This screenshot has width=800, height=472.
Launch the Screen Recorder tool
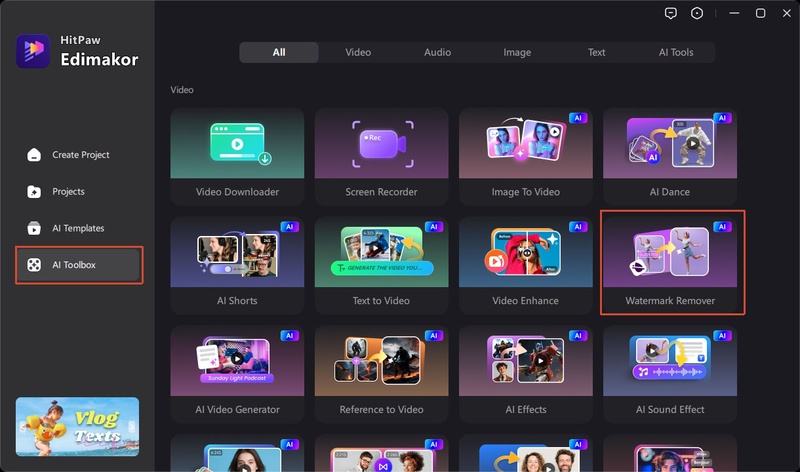[381, 157]
